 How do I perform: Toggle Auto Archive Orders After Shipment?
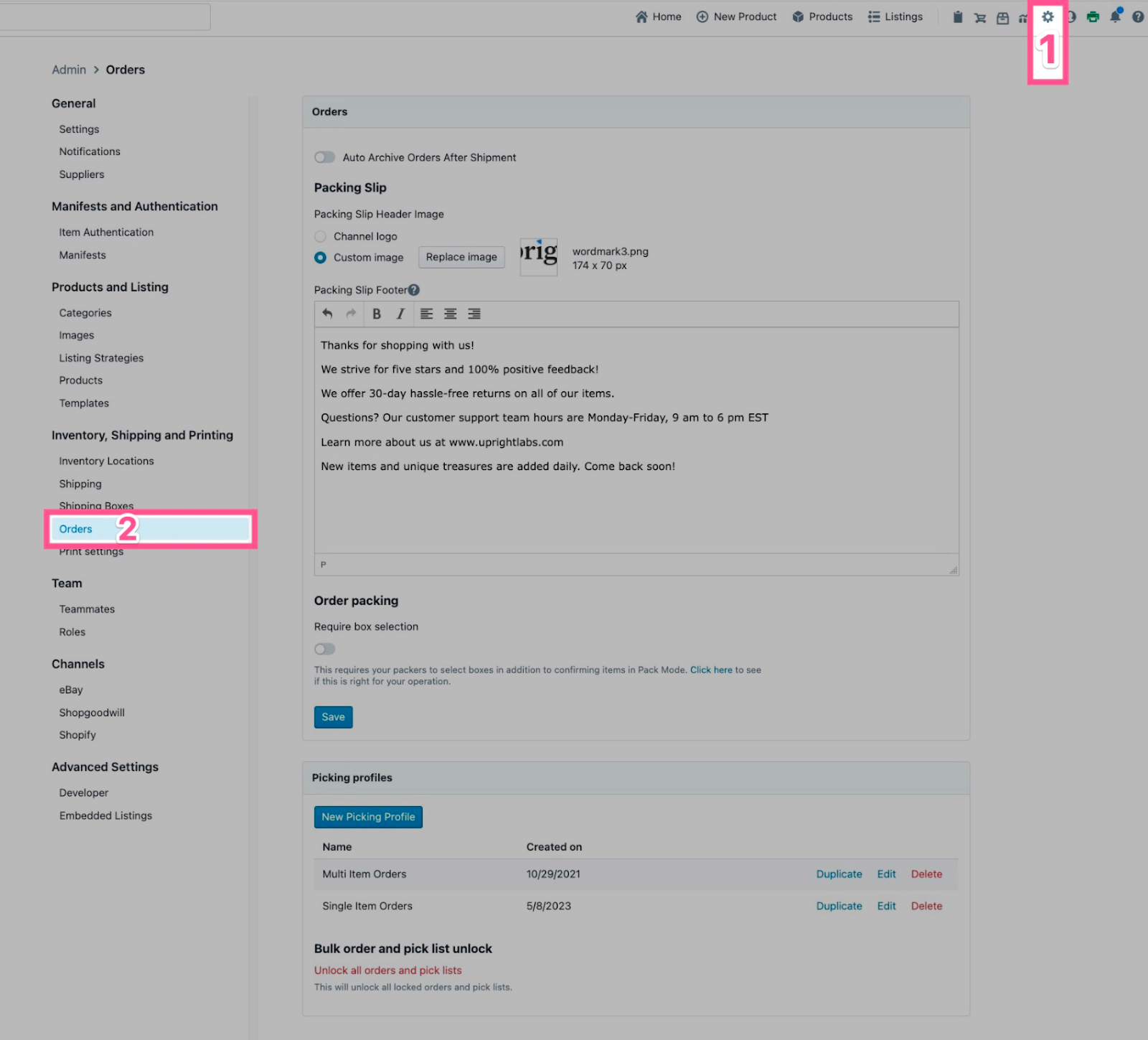point(325,157)
